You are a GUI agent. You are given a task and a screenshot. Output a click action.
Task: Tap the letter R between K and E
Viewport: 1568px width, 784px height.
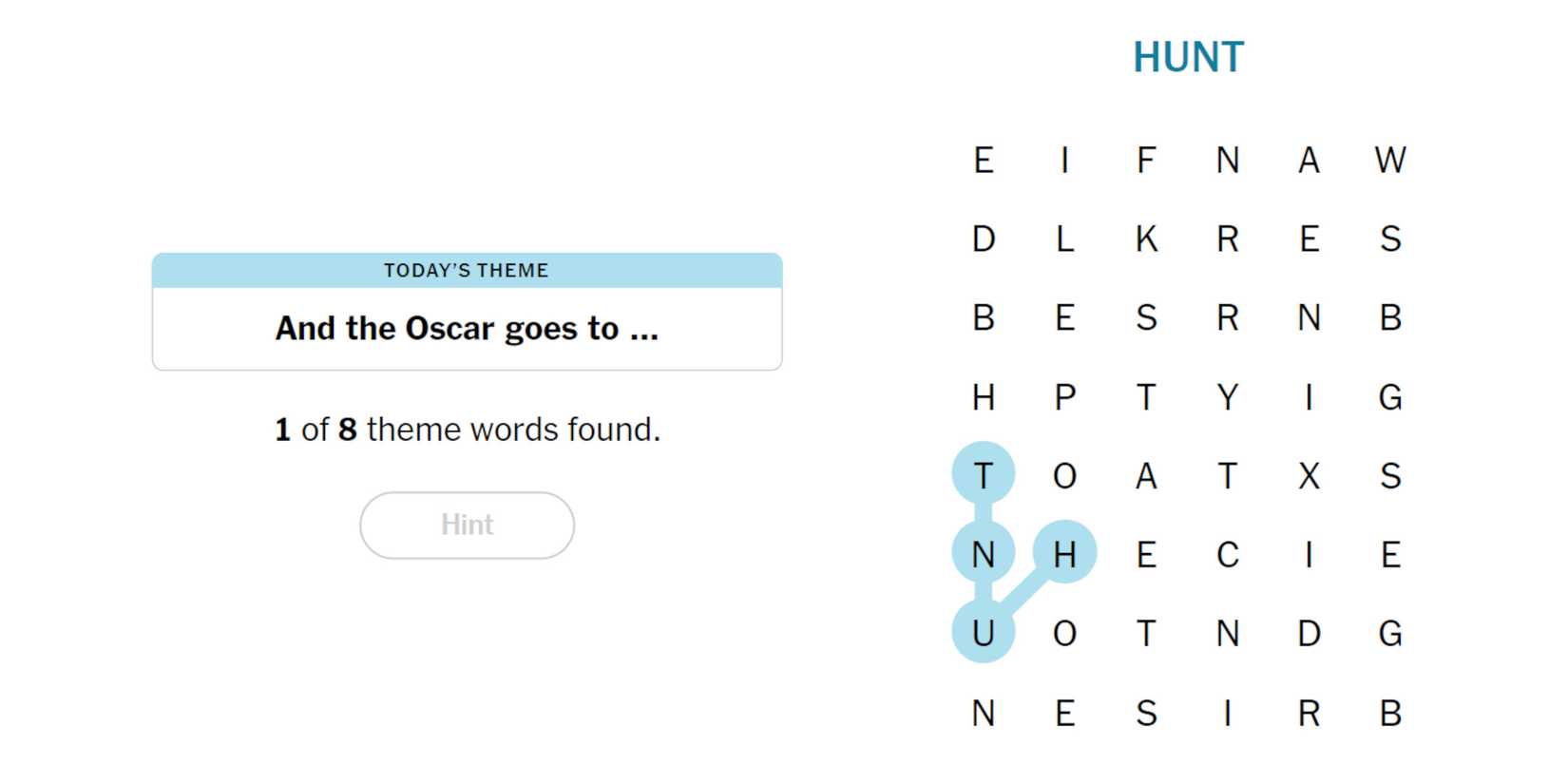click(x=1227, y=239)
